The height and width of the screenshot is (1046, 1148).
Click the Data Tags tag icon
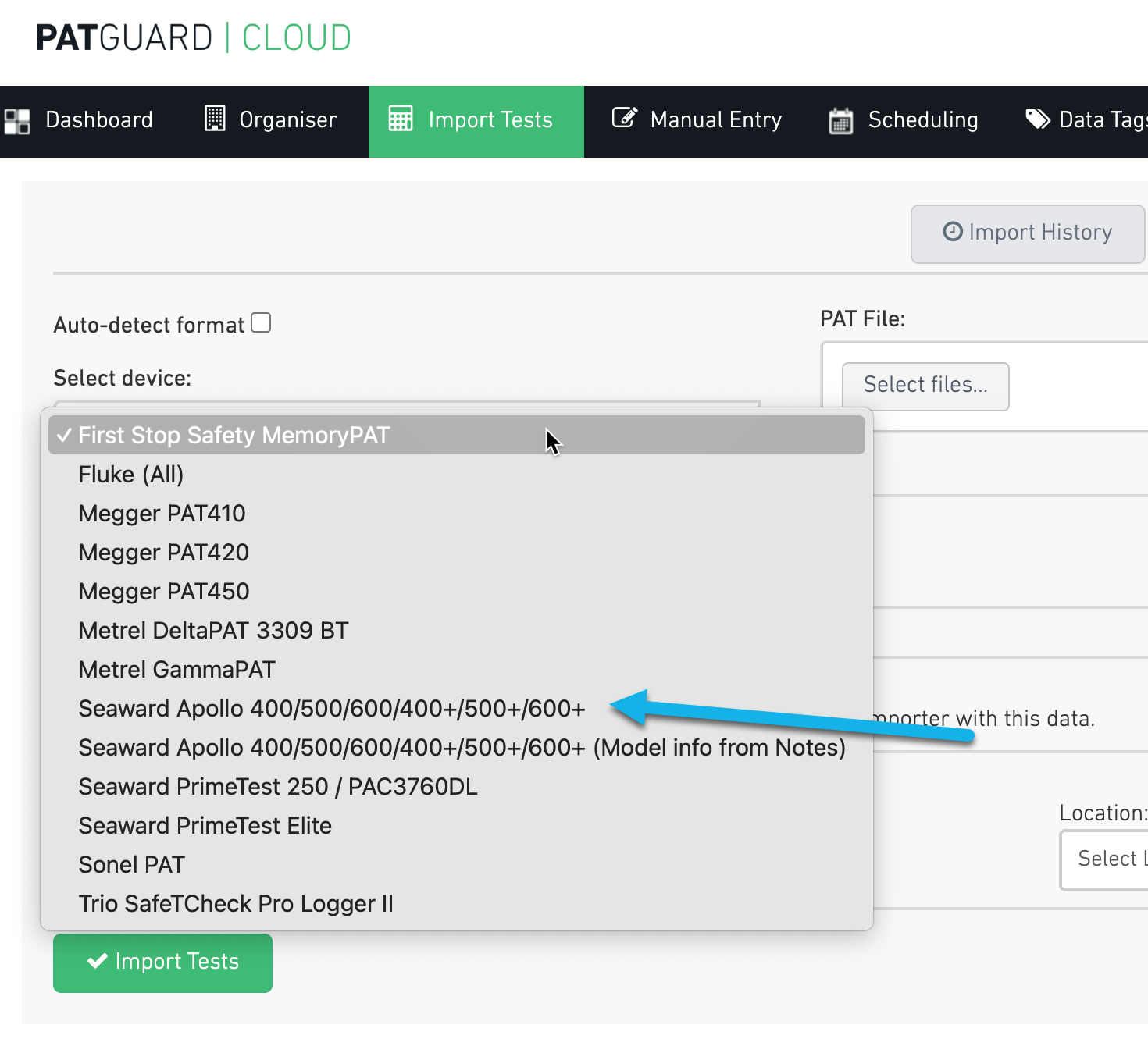click(x=1038, y=119)
